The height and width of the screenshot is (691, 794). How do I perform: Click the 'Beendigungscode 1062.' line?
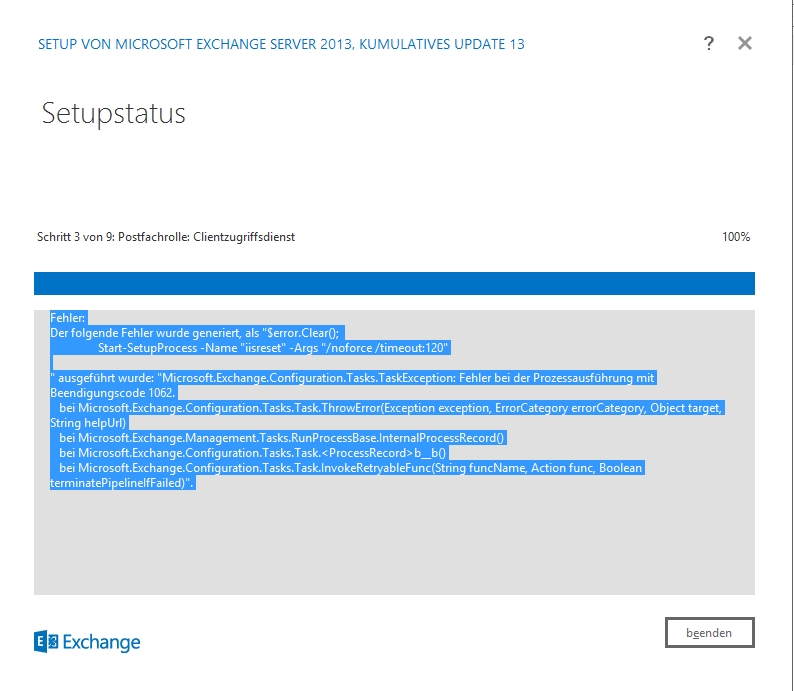pyautogui.click(x=113, y=393)
